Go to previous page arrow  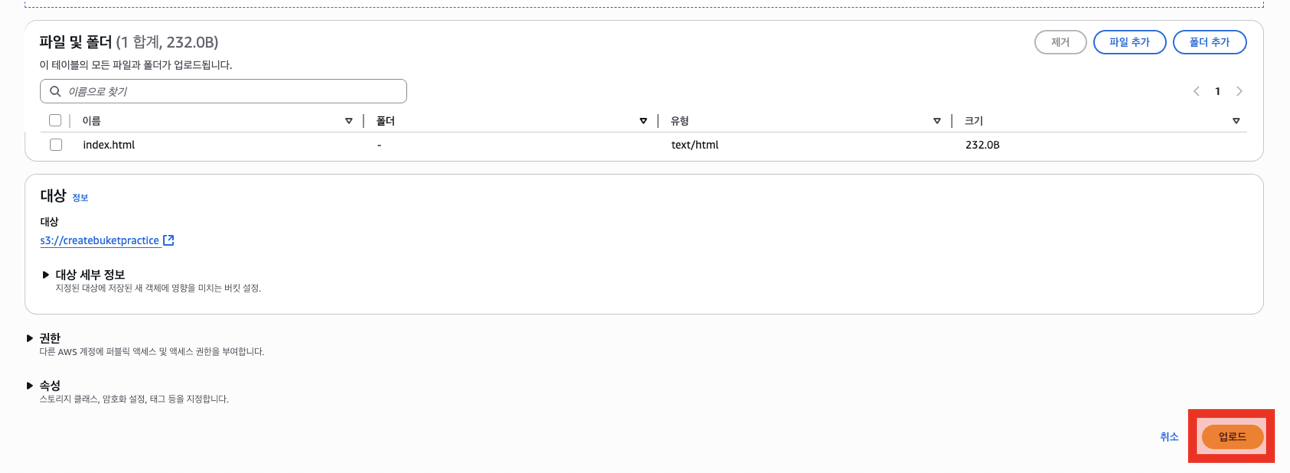tap(1196, 91)
